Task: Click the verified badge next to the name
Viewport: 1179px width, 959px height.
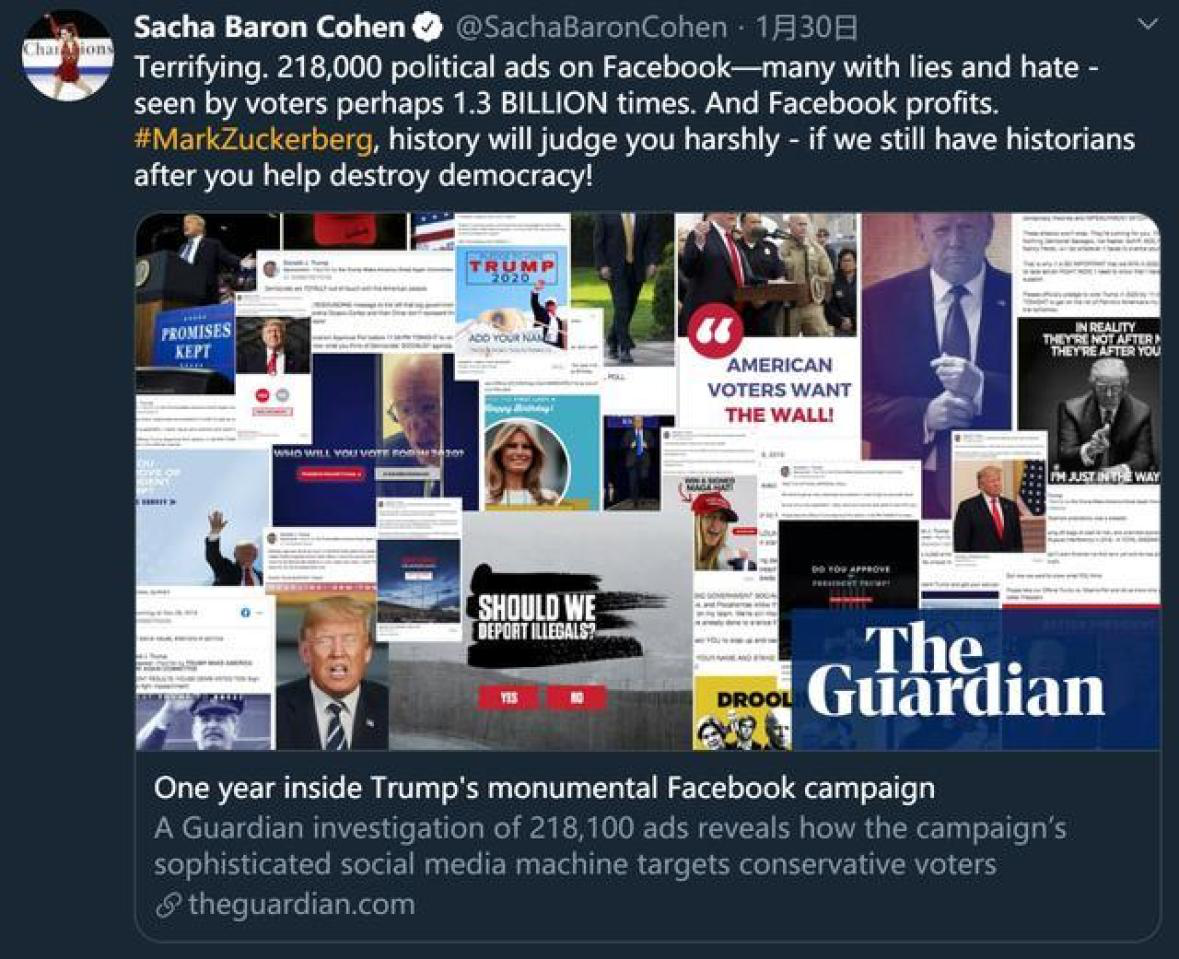Action: 428,28
